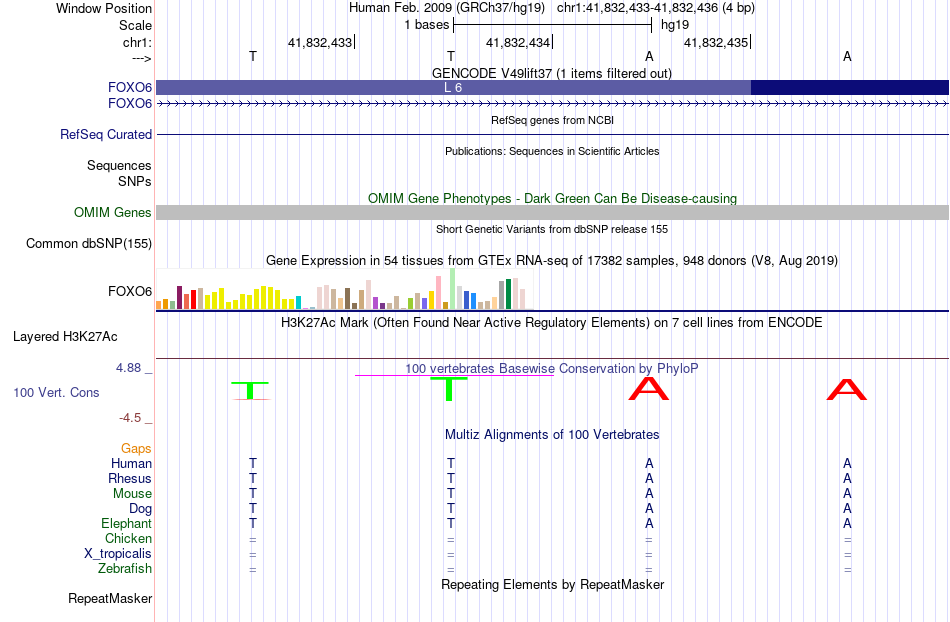The image size is (950, 622).
Task: Open Publications: Sequences in Scientific Articles title
Action: click(x=552, y=151)
